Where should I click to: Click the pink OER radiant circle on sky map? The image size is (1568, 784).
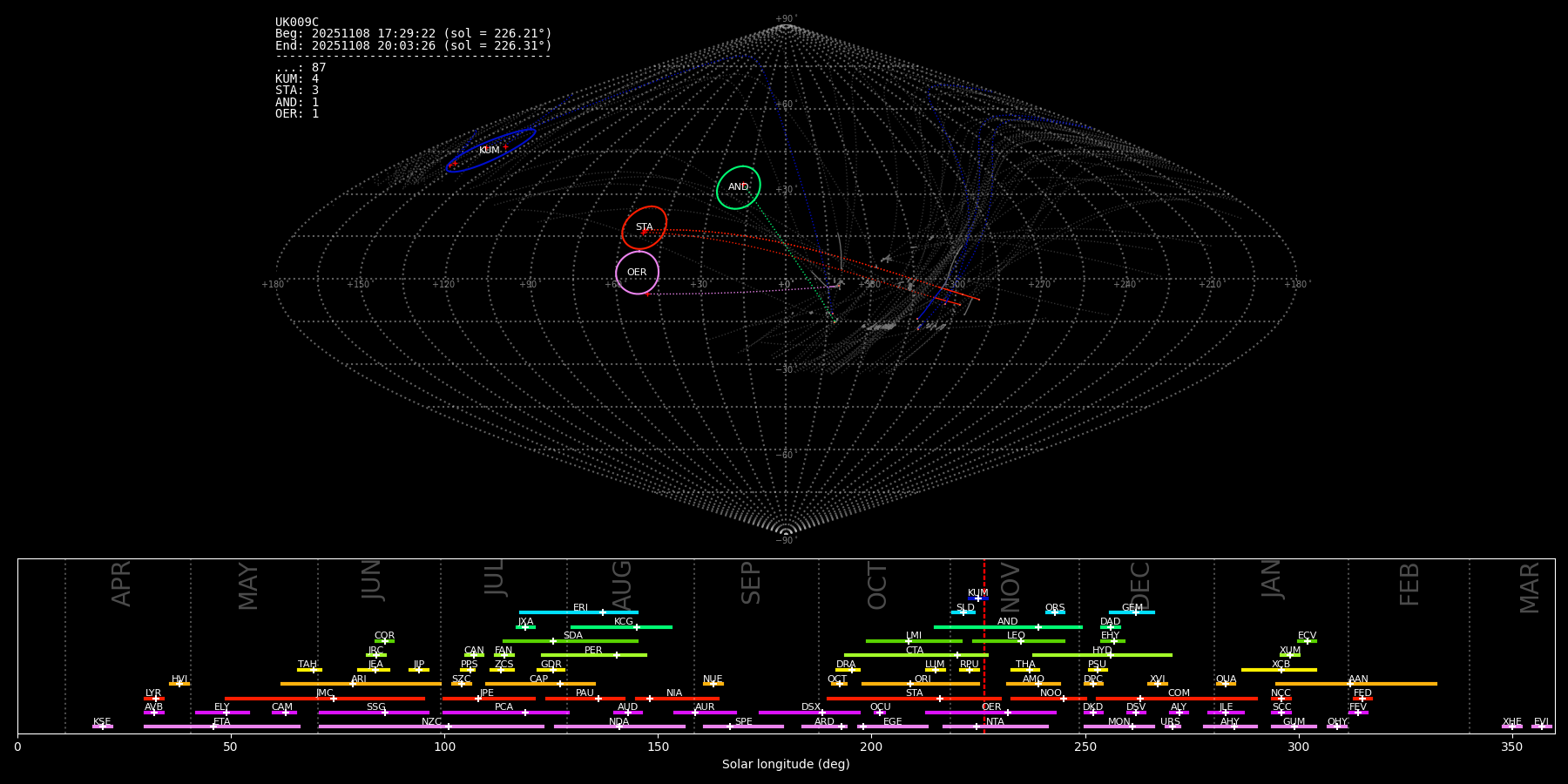click(638, 273)
